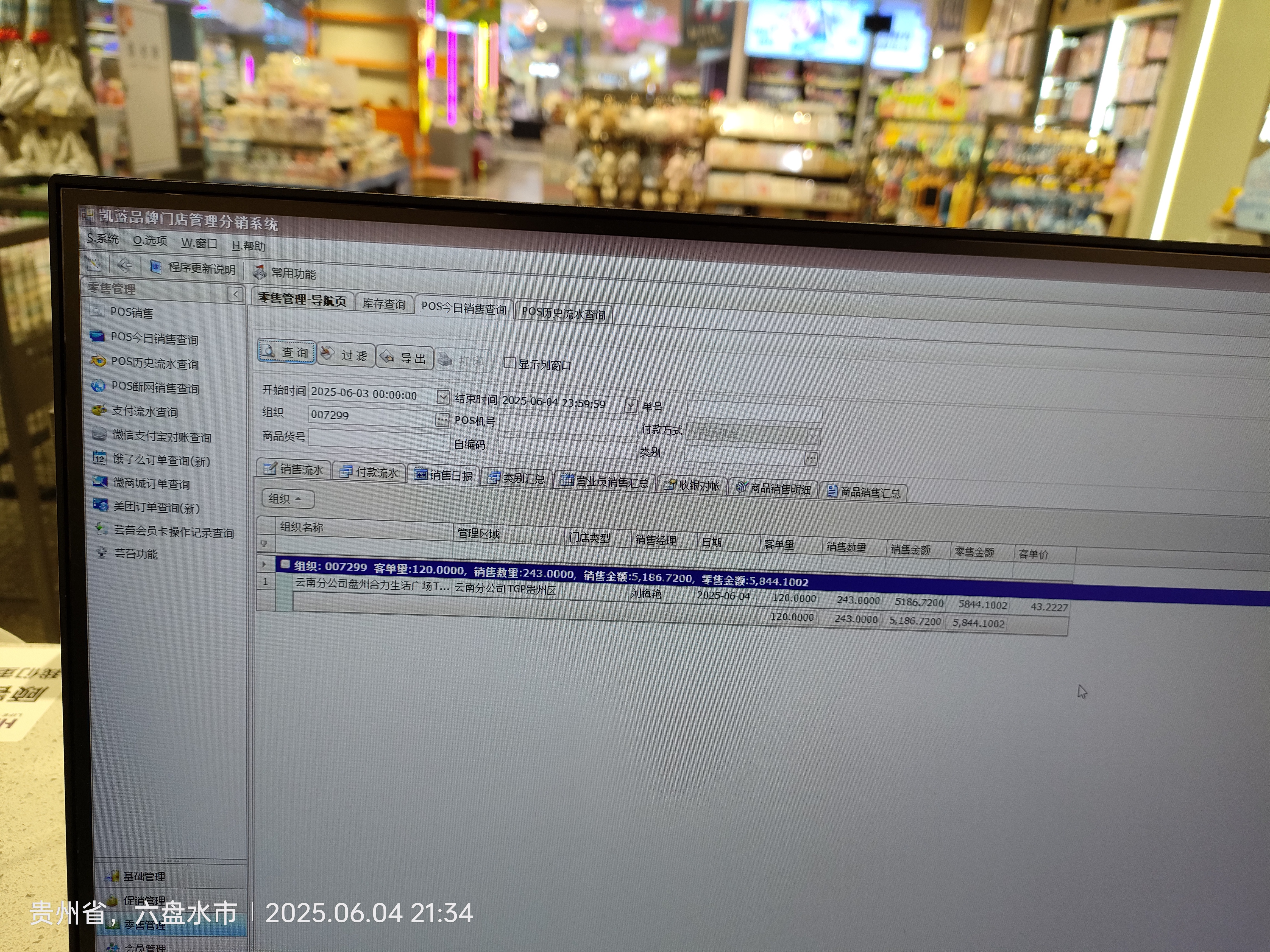Open 微信支付宝对账查询 sidebar entry
The height and width of the screenshot is (952, 1270).
(x=161, y=437)
